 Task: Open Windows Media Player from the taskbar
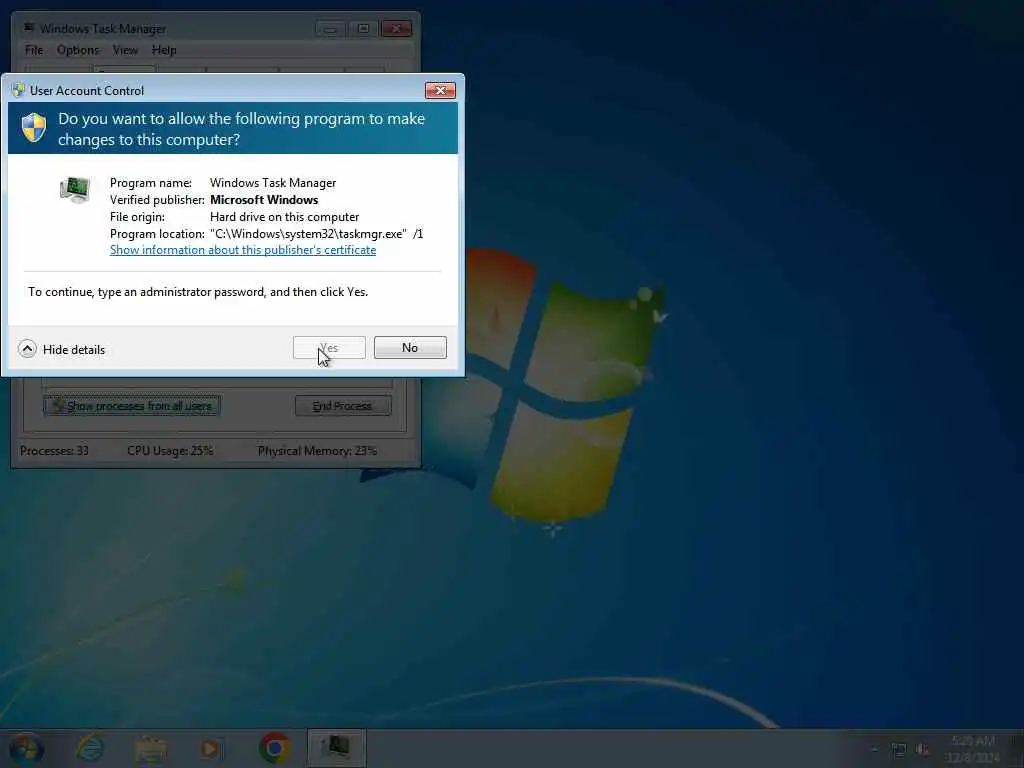click(212, 748)
